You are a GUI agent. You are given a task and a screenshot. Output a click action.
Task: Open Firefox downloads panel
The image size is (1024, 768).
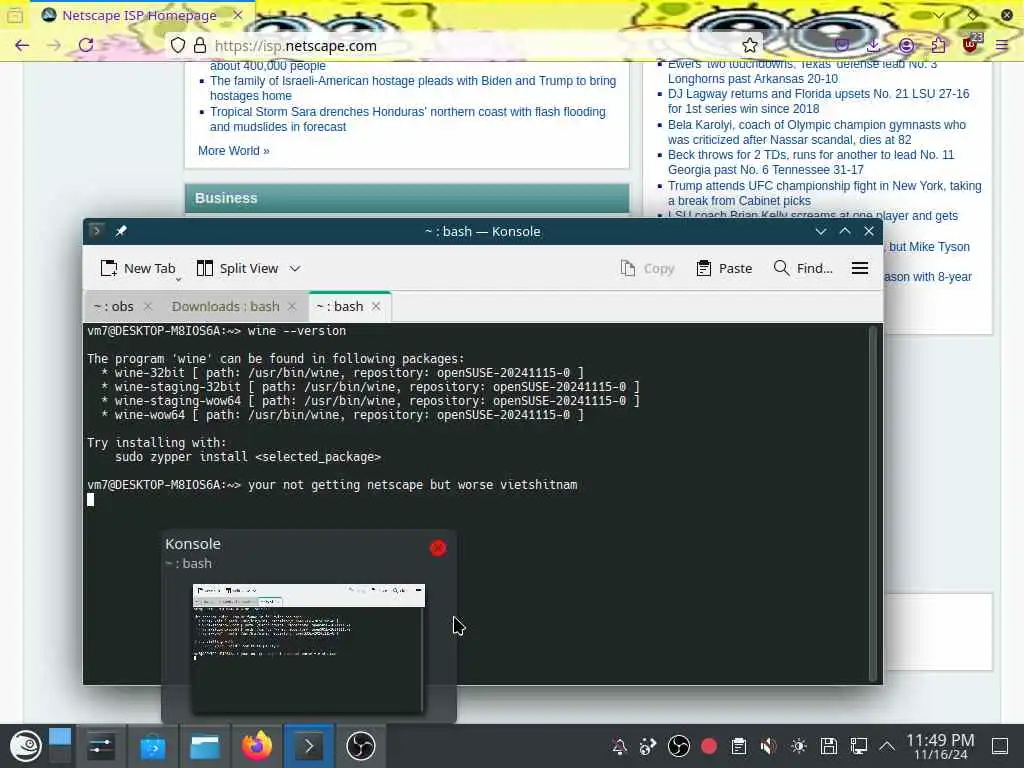(873, 45)
